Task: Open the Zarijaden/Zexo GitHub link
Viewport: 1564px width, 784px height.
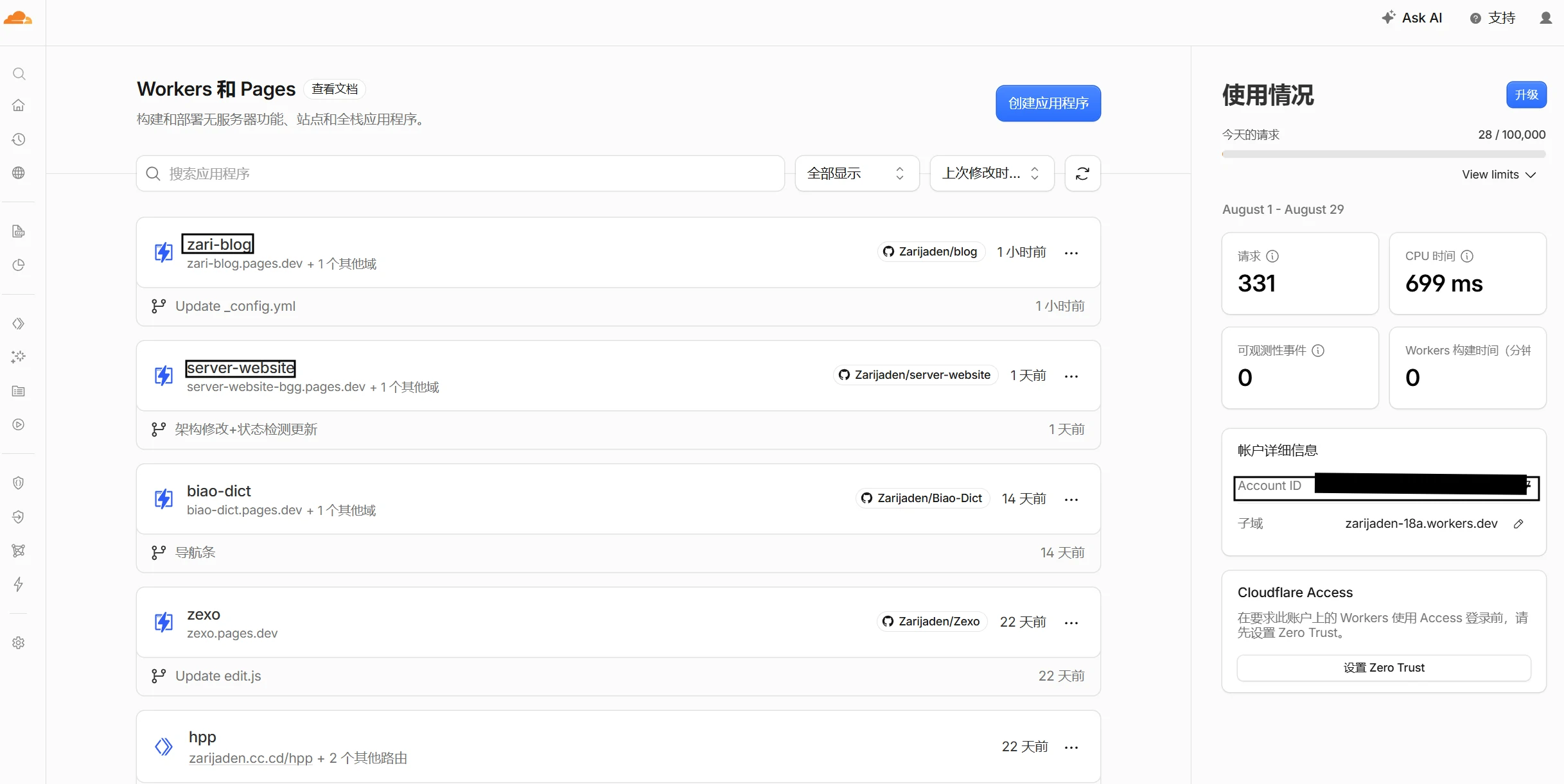Action: pyautogui.click(x=931, y=622)
